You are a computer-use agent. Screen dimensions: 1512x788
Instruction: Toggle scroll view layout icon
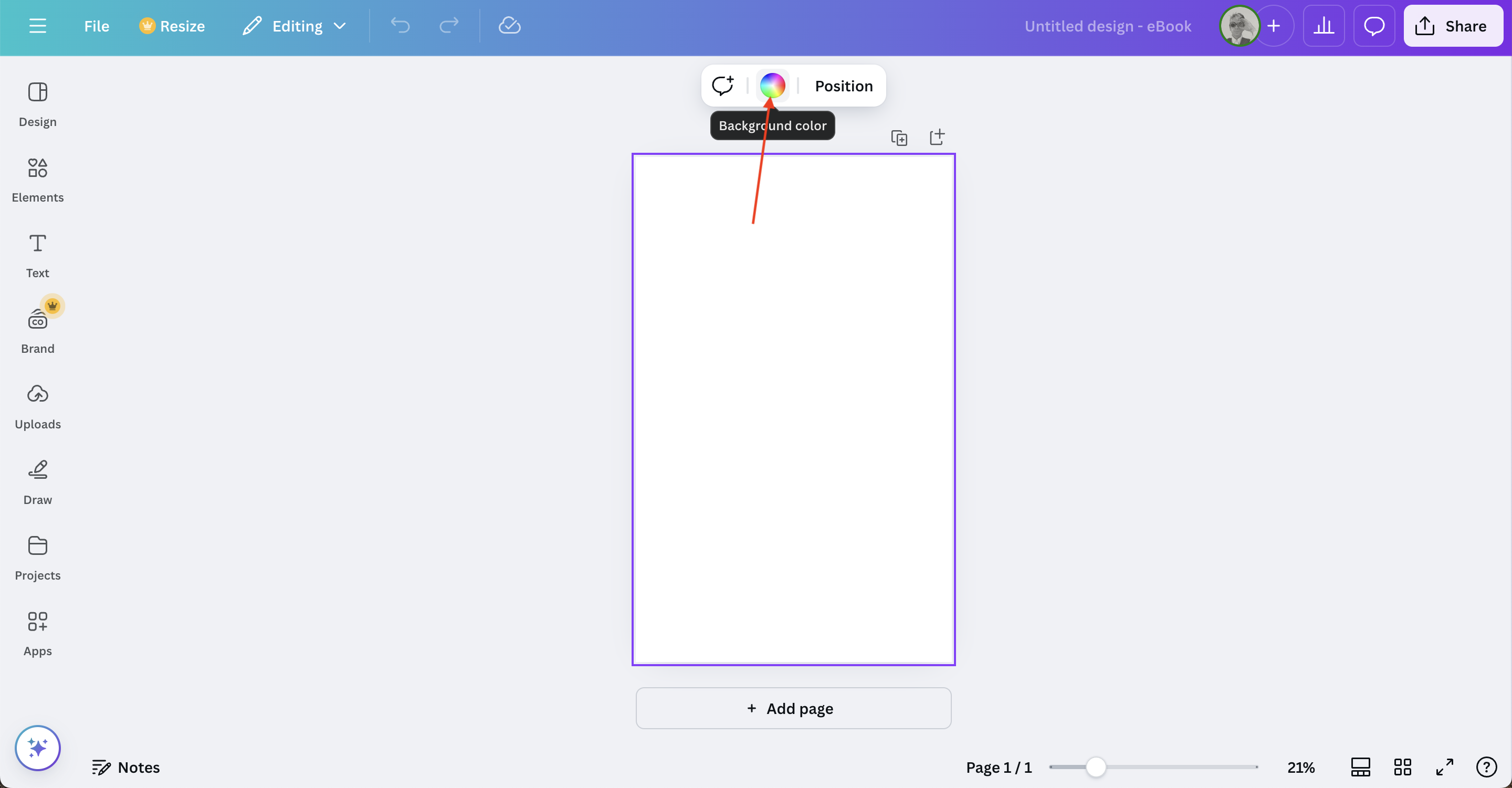pyautogui.click(x=1361, y=767)
